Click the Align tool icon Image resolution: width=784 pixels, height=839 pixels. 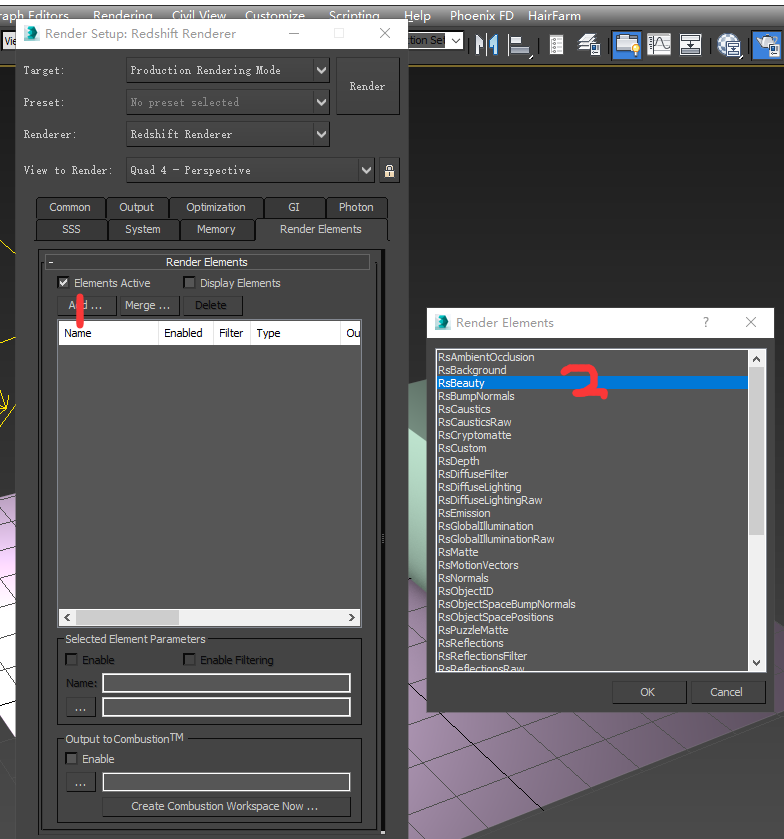[519, 45]
